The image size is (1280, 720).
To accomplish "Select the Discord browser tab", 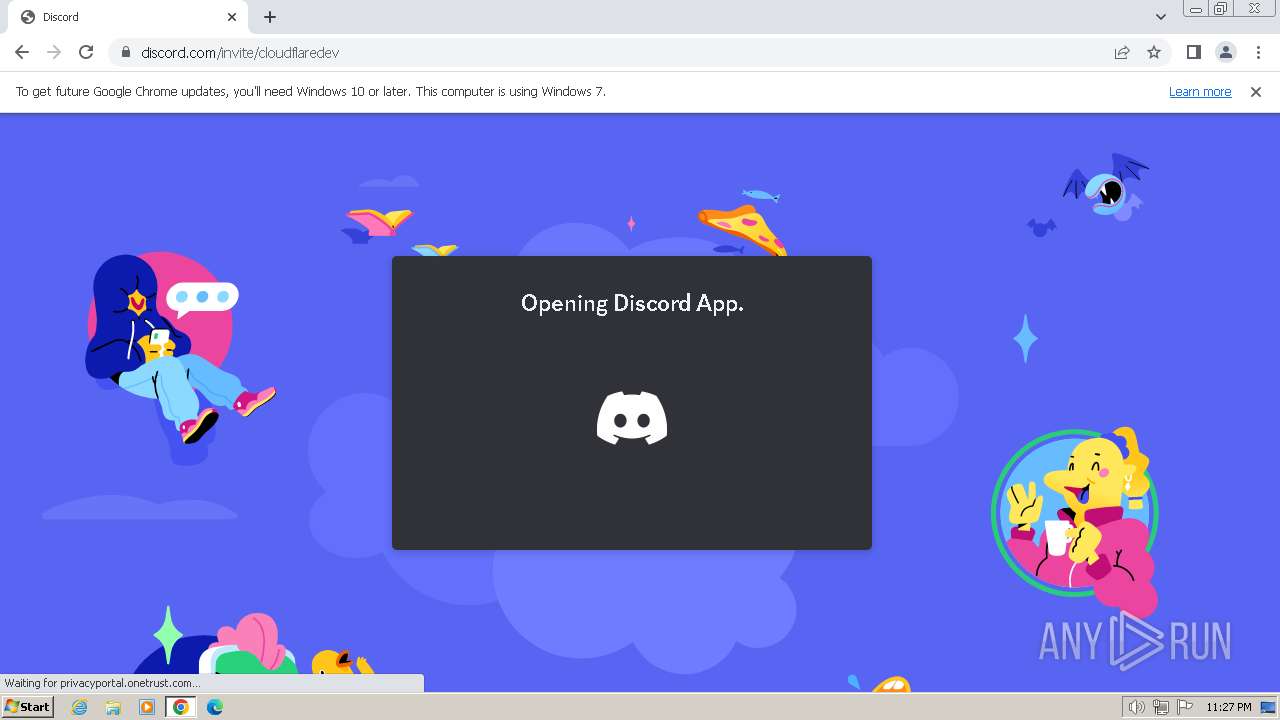I will point(130,17).
